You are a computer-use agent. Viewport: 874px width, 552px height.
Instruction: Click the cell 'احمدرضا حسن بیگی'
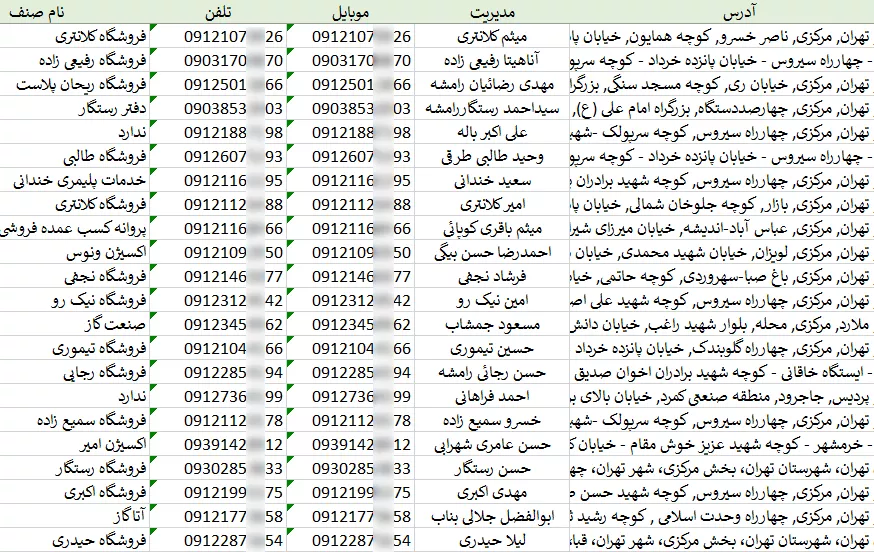(492, 252)
